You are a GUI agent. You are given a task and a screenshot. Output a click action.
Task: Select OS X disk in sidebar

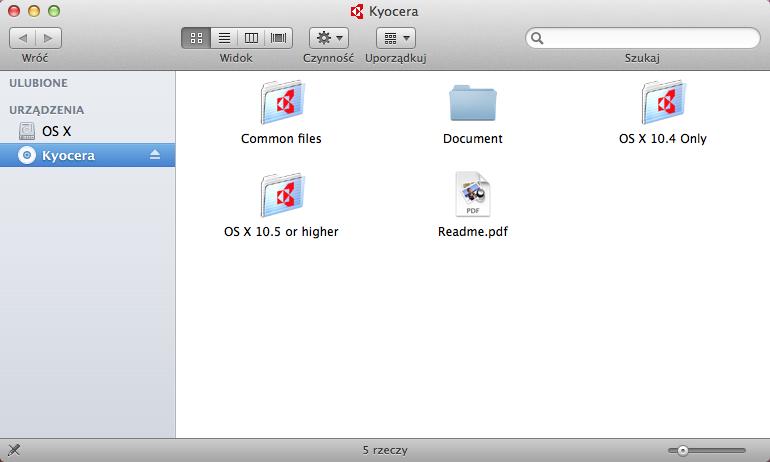coord(87,131)
